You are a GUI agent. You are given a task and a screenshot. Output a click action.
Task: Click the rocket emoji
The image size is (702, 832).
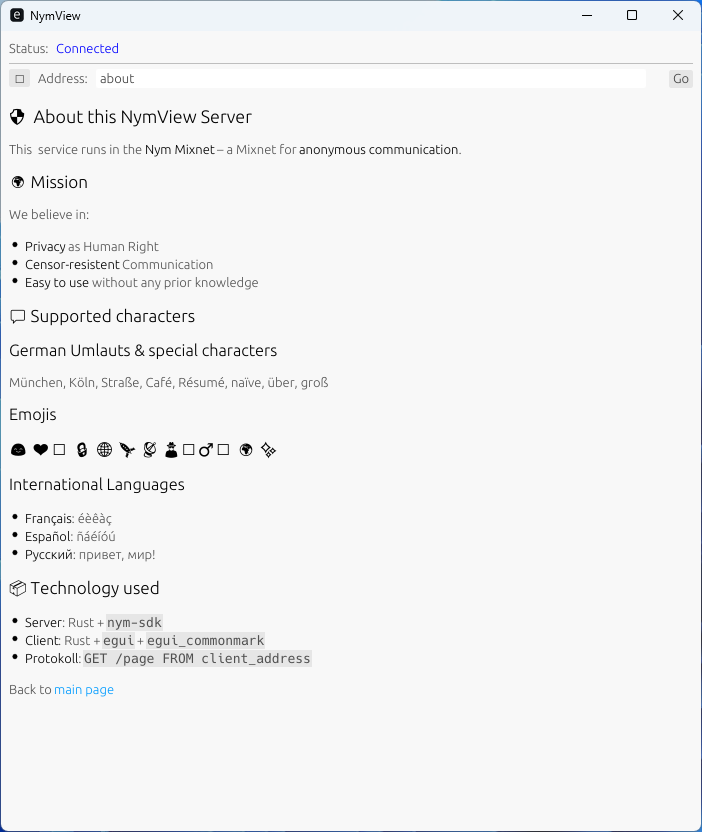pos(127,451)
